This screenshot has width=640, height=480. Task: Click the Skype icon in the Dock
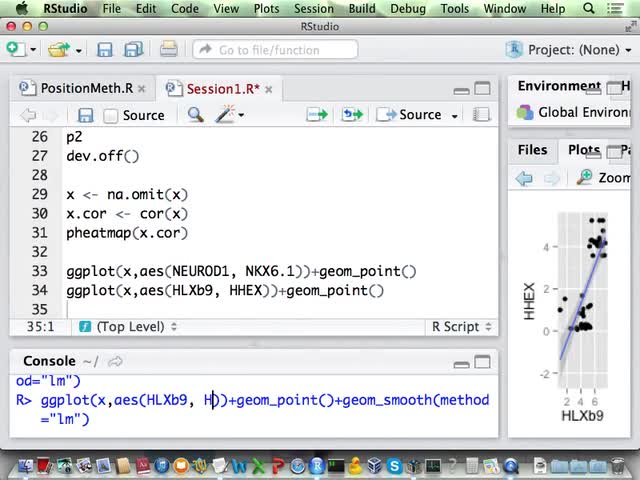[x=394, y=466]
